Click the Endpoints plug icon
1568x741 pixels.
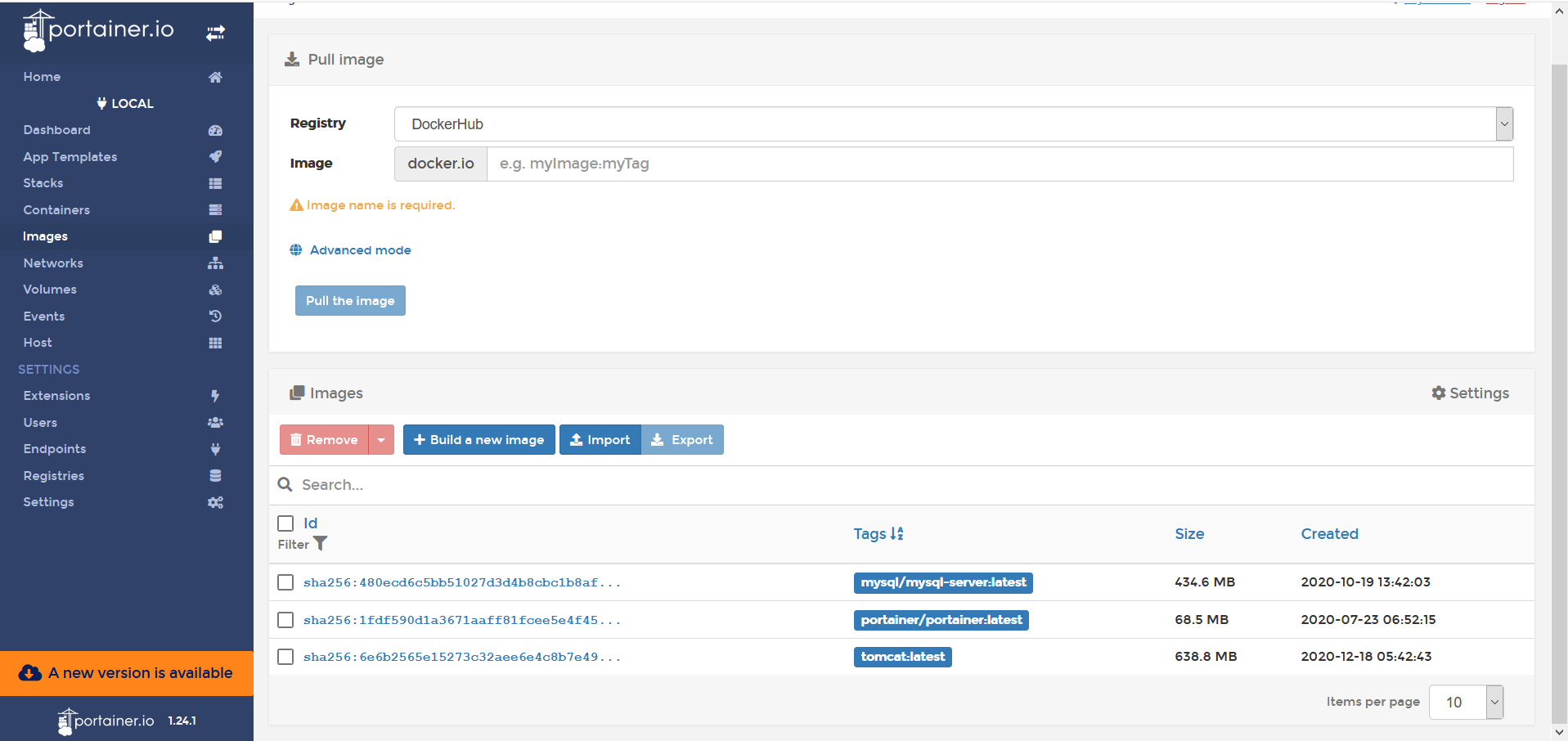[215, 449]
